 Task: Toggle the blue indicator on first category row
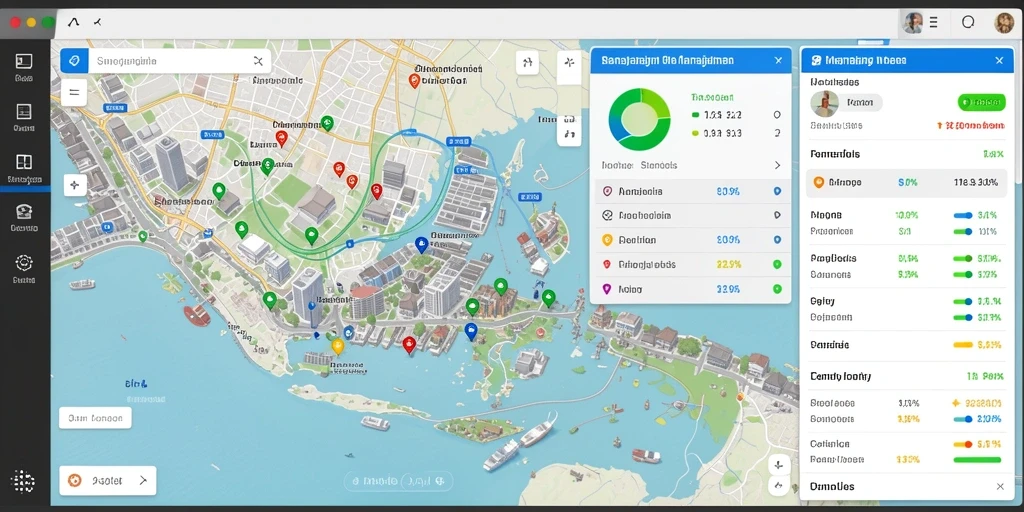(776, 191)
